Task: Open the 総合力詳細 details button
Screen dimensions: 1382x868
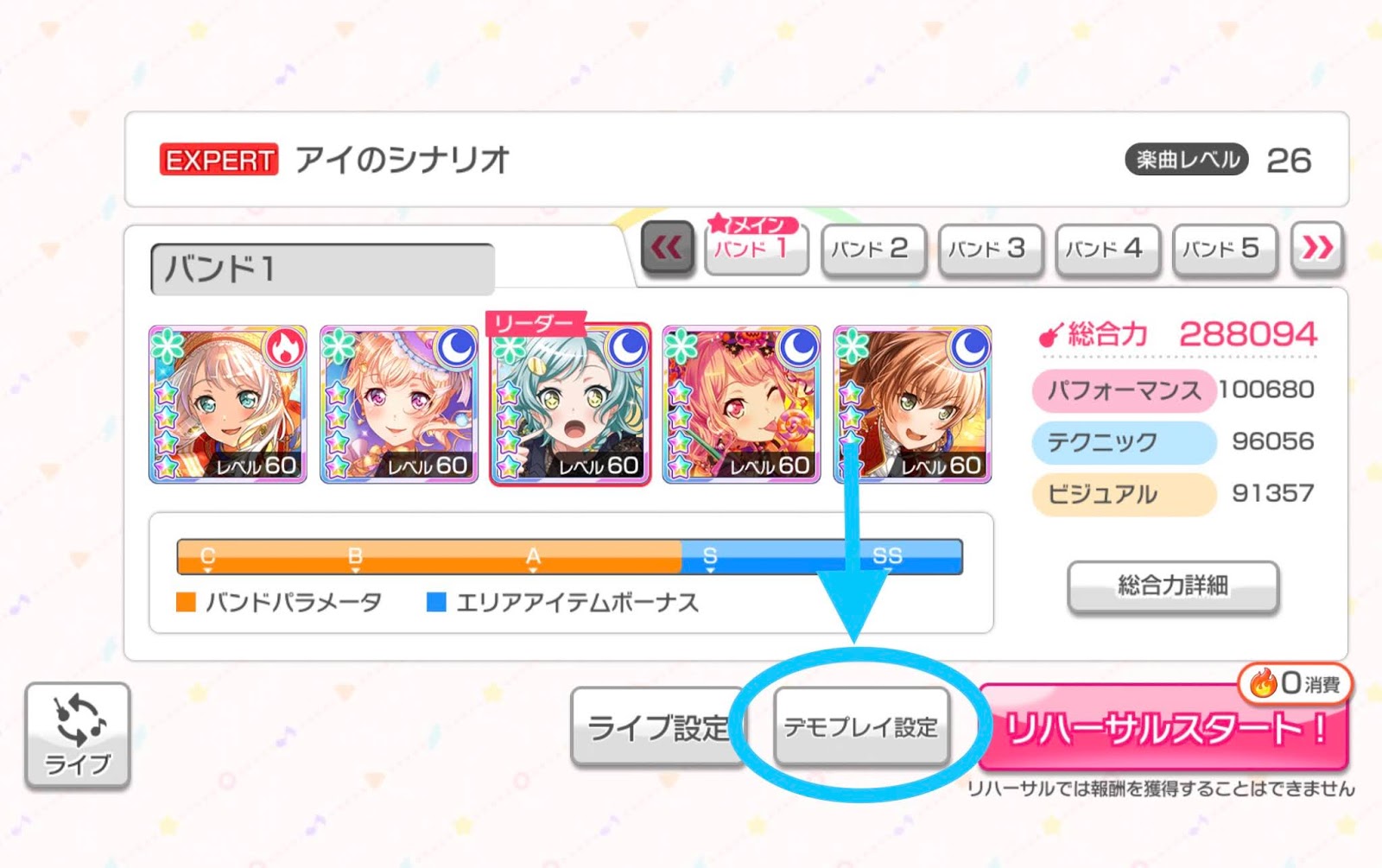Action: click(x=1173, y=586)
